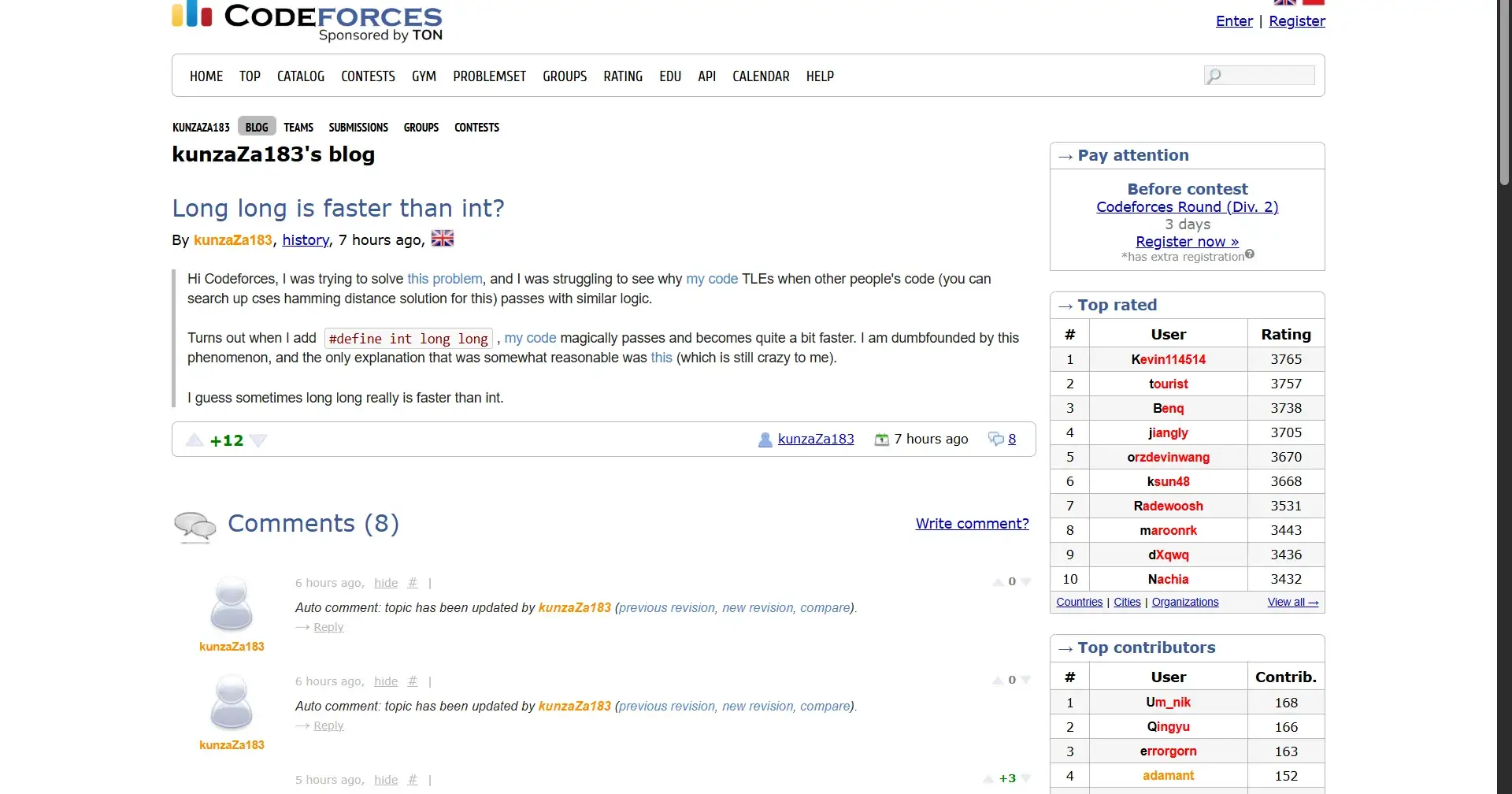This screenshot has height=794, width=1512.
Task: Switch to the KUNZAZA183 profile tab
Action: [x=201, y=127]
